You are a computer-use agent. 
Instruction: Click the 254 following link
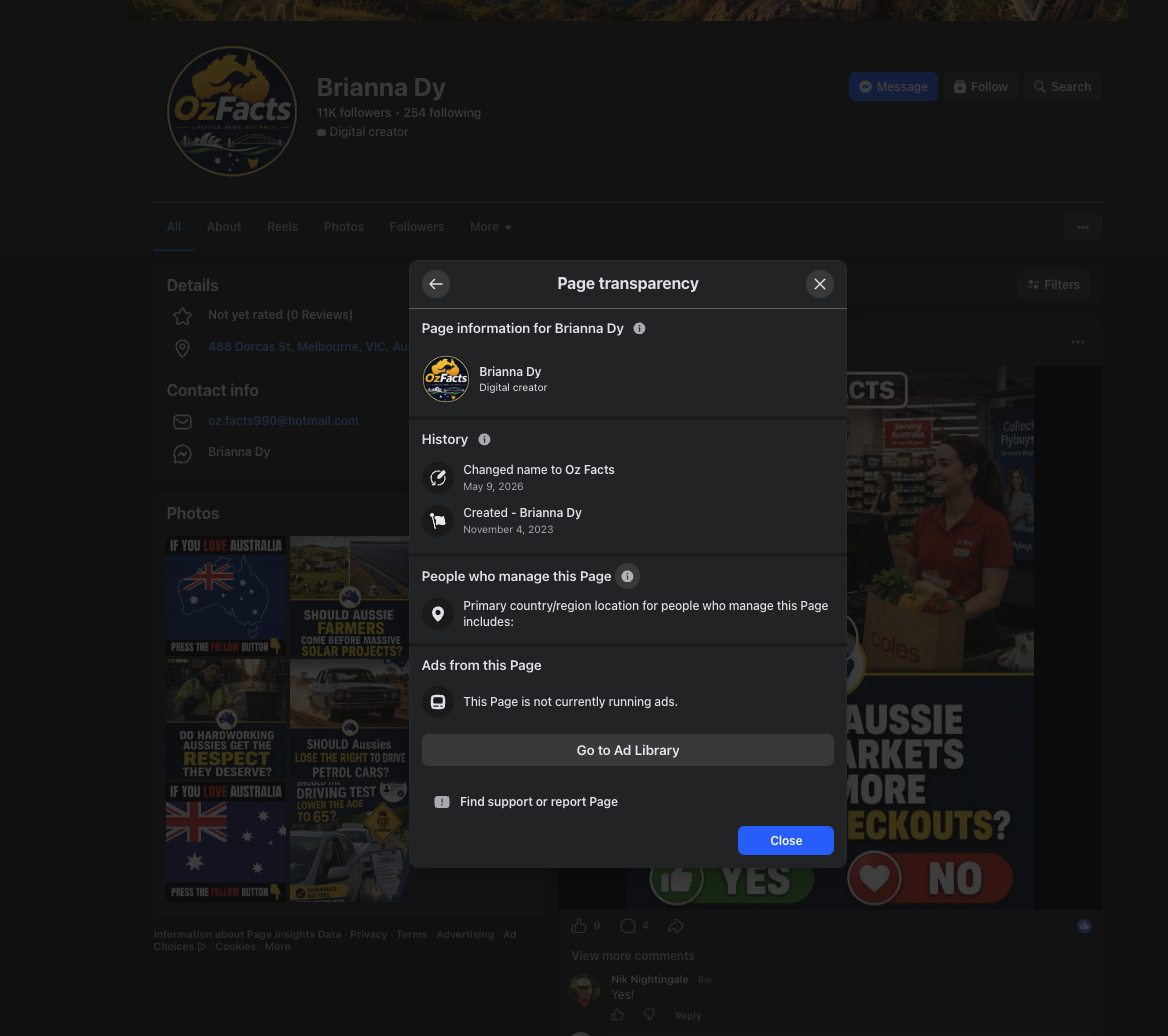(442, 112)
